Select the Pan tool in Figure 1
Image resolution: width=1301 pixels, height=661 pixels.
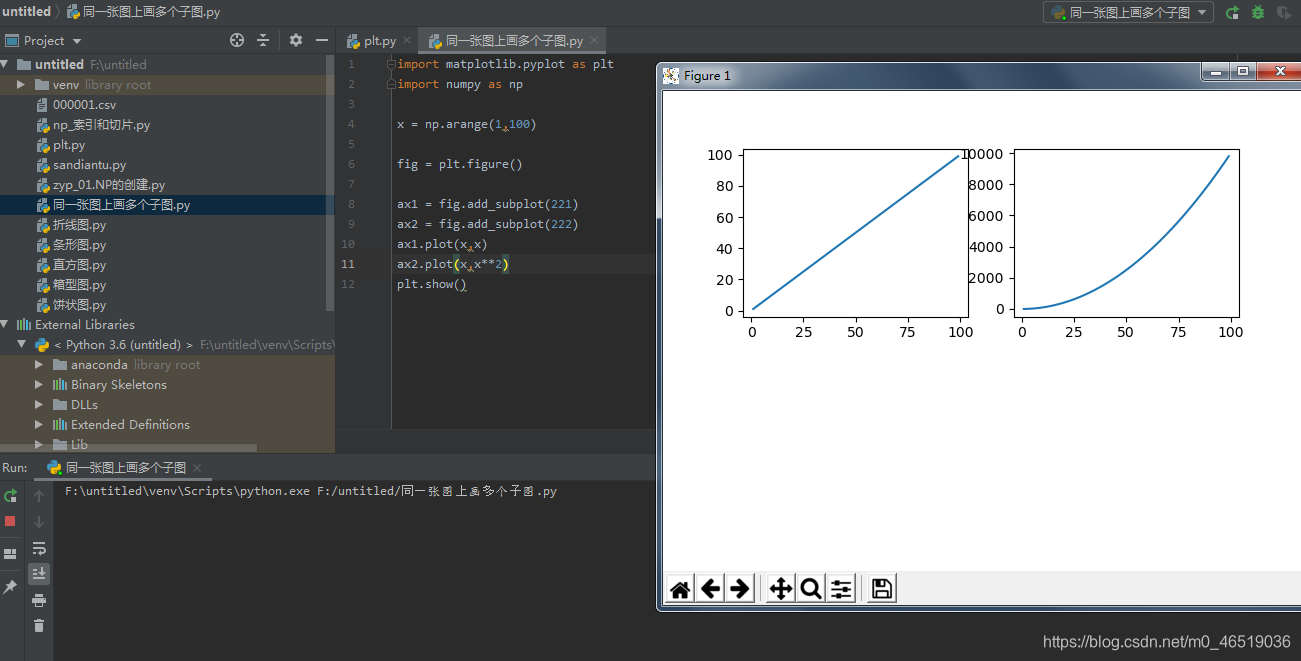tap(781, 589)
